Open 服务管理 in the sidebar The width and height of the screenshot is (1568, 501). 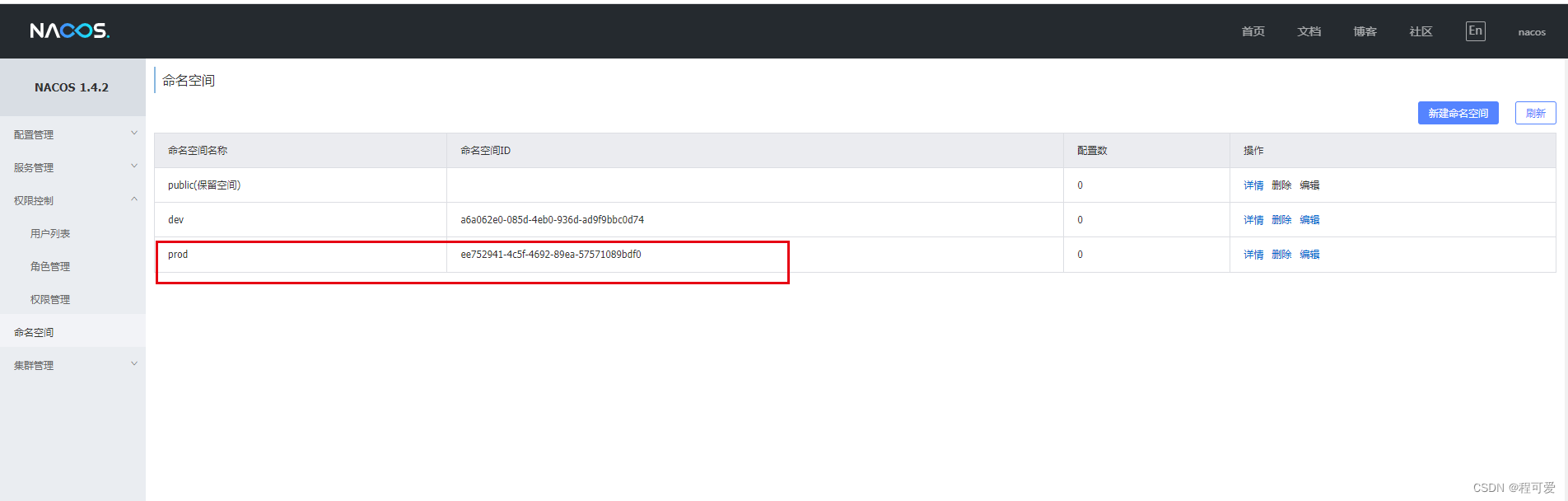click(34, 167)
